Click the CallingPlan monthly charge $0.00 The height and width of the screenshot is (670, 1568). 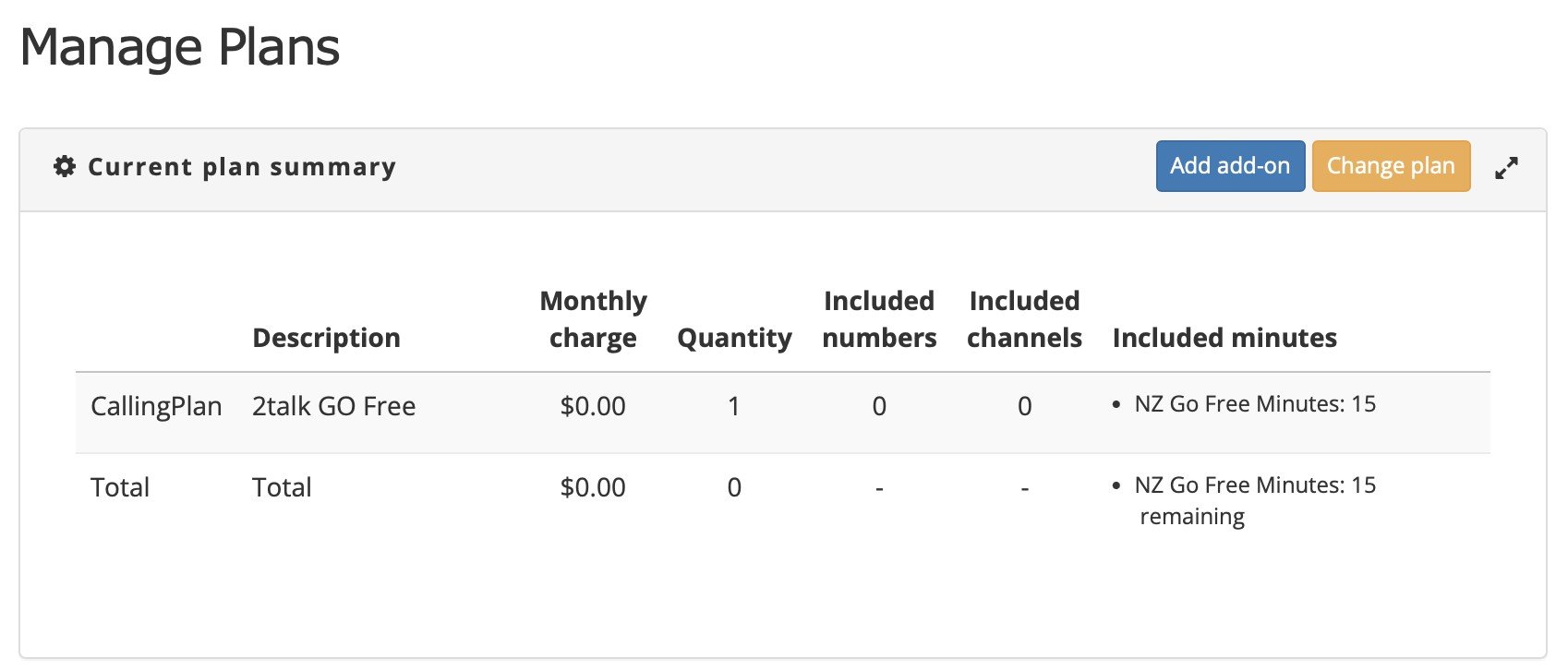tap(593, 406)
